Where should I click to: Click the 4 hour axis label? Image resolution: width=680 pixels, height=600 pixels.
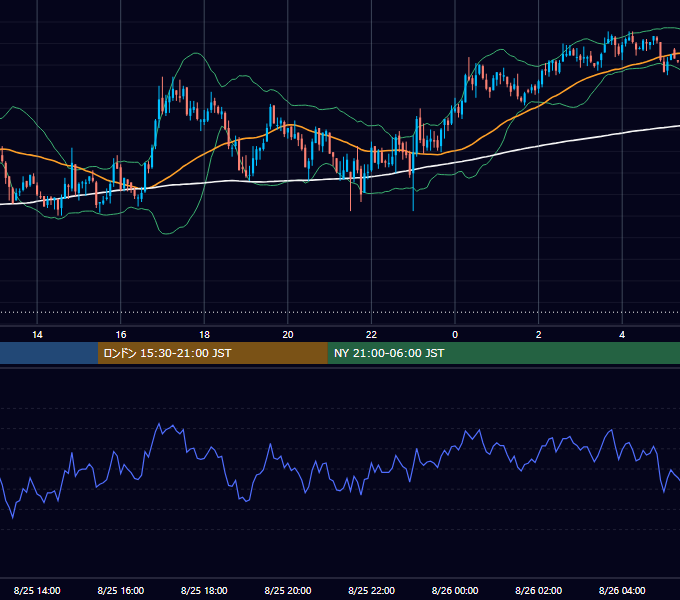coord(622,335)
